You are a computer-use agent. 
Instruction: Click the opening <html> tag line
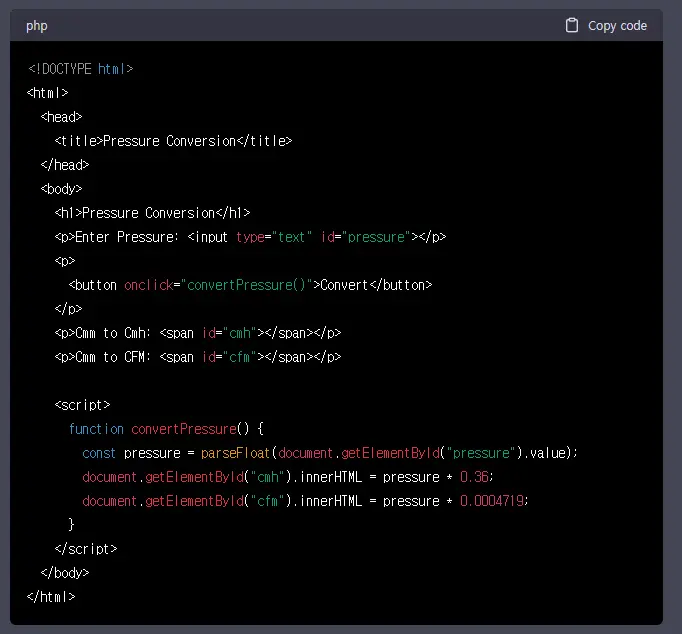[x=47, y=93]
